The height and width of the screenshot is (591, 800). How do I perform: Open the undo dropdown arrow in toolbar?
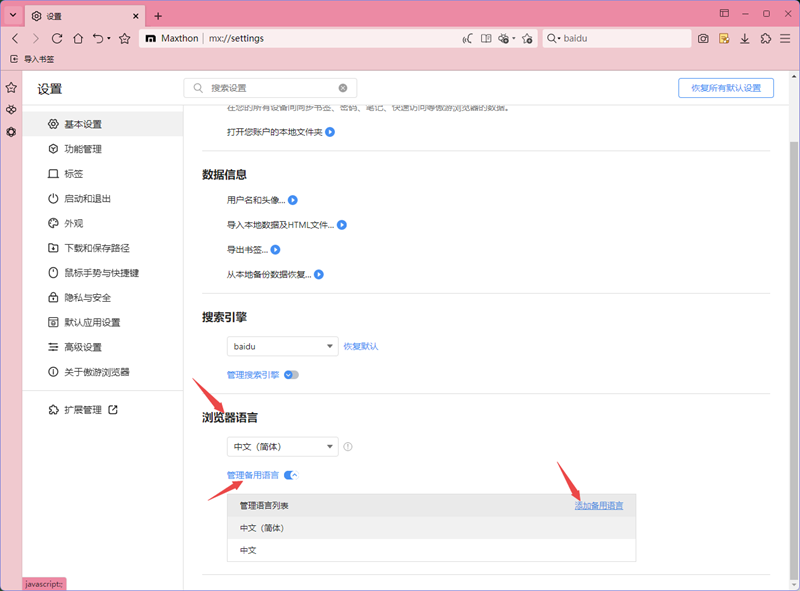click(x=109, y=38)
